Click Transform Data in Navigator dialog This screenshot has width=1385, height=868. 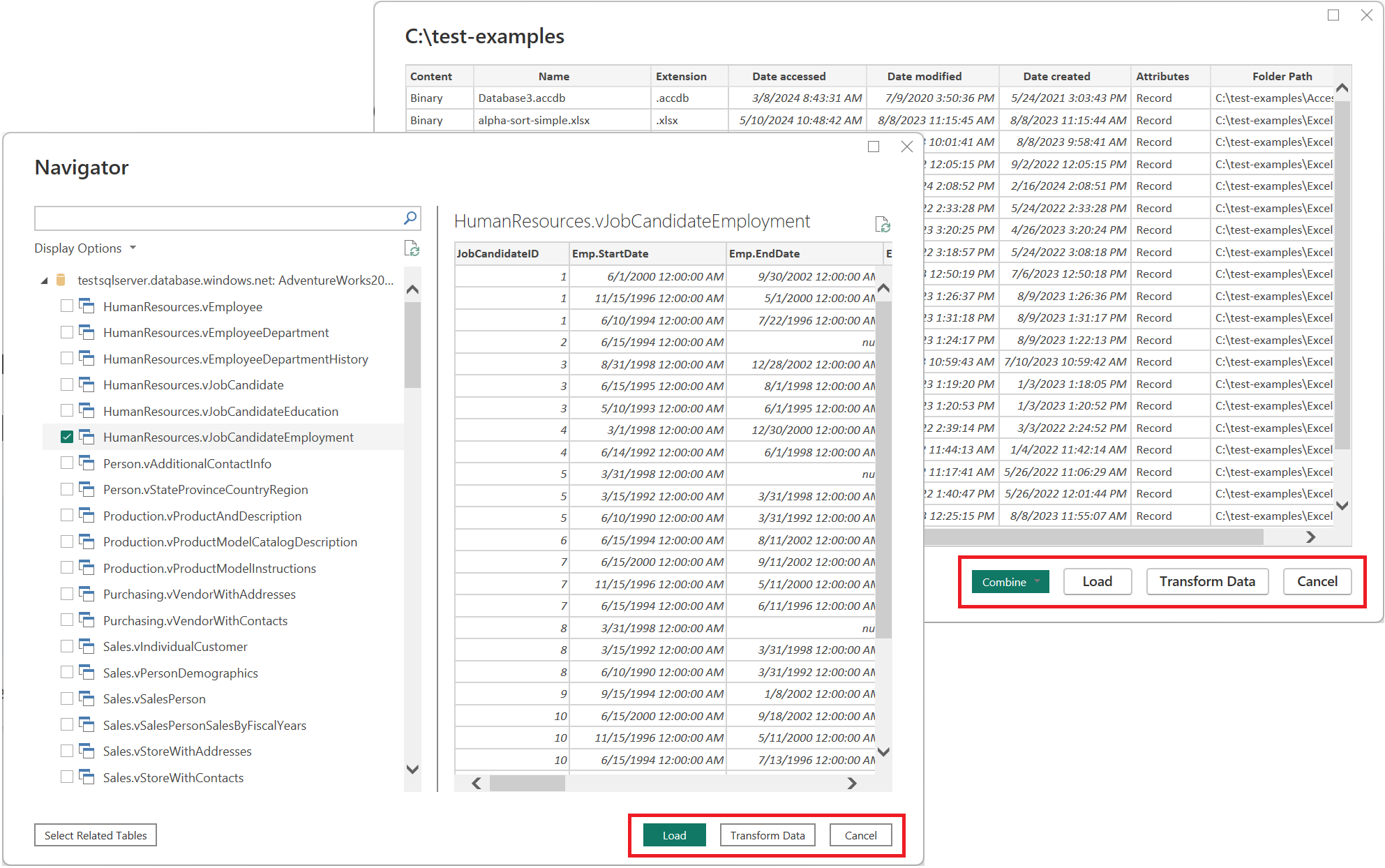[767, 835]
